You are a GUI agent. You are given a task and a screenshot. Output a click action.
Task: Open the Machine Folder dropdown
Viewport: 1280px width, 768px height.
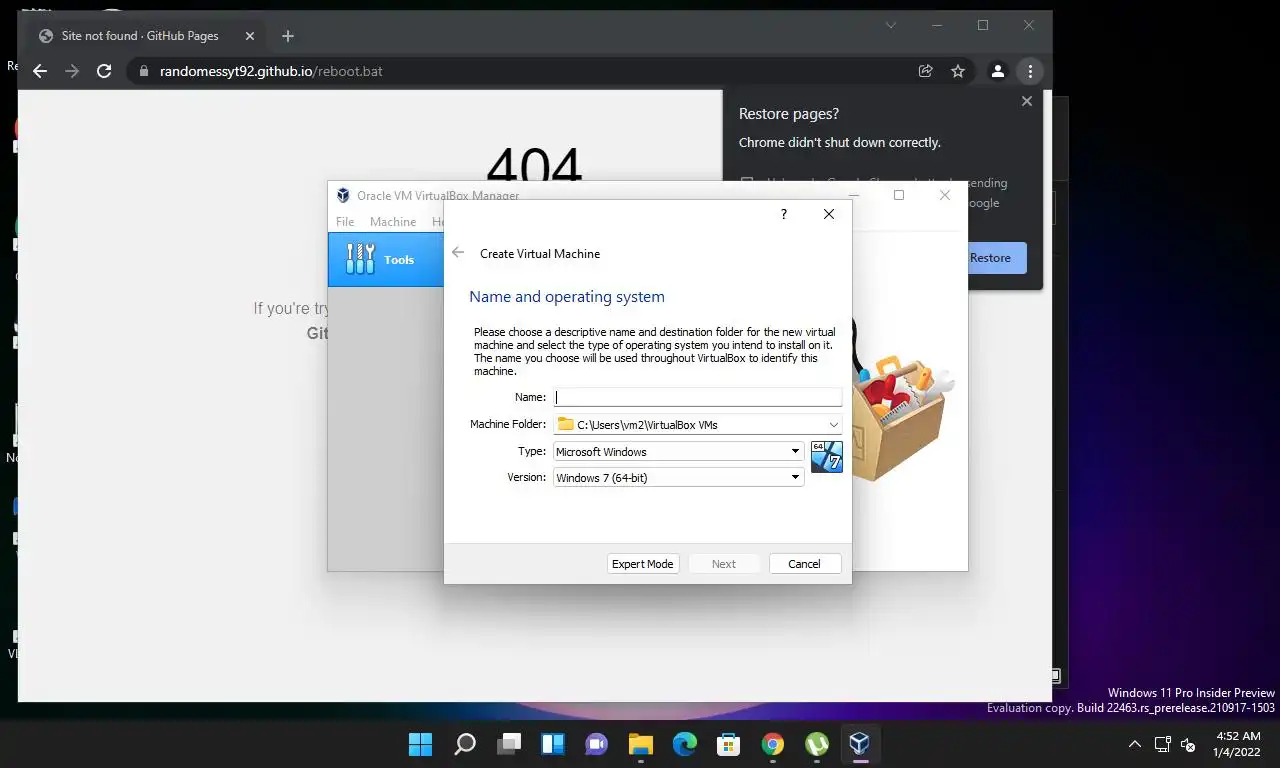pos(833,425)
